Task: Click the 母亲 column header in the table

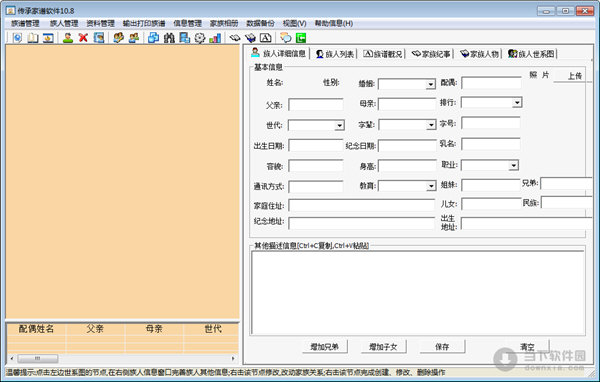Action: coord(154,329)
